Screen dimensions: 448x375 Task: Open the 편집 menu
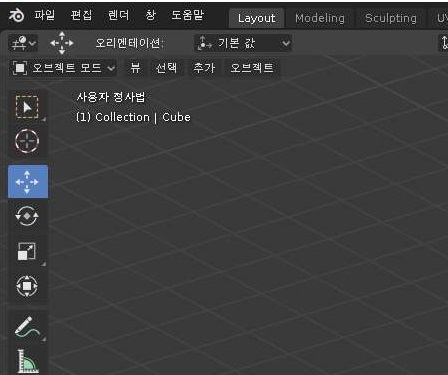pos(81,15)
